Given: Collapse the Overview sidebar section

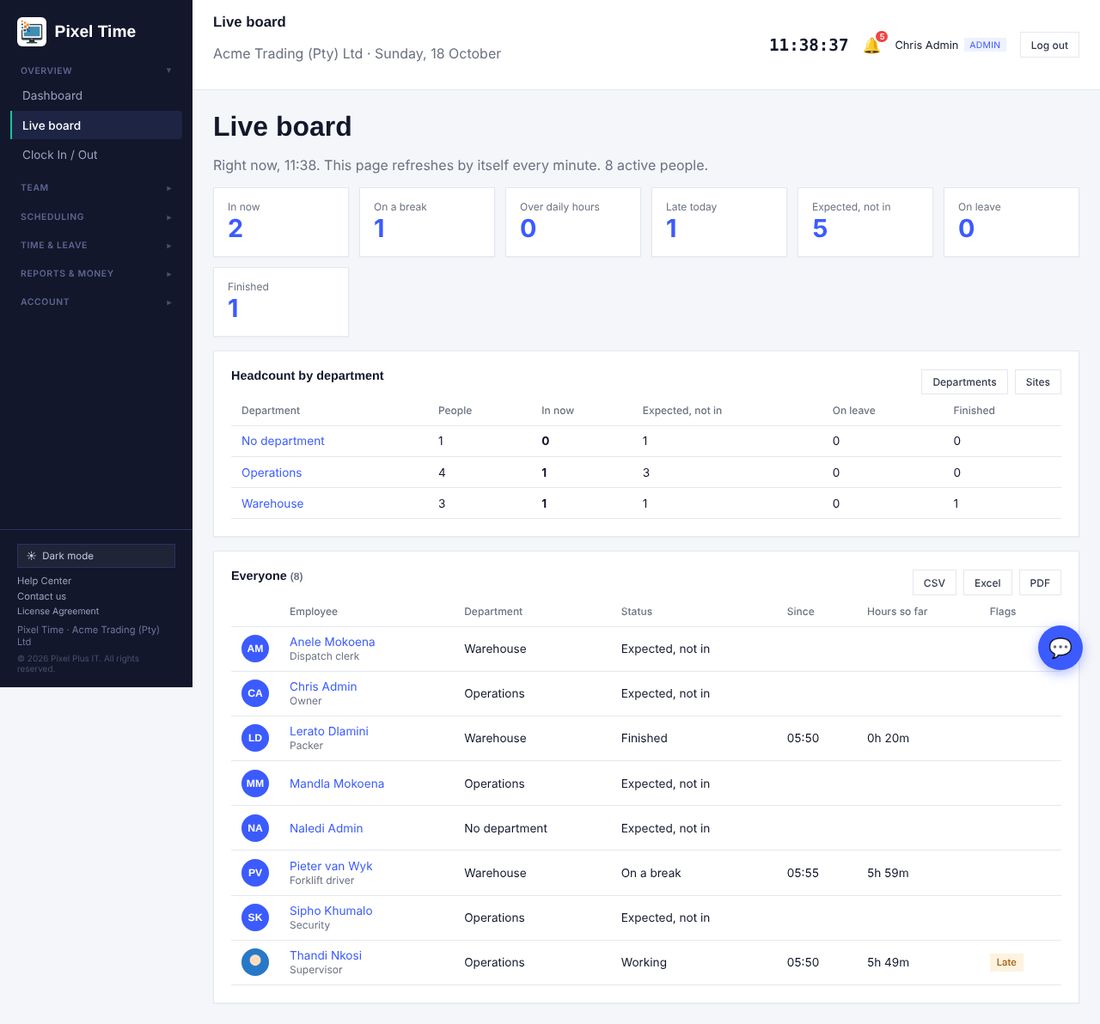Looking at the screenshot, I should click(96, 70).
